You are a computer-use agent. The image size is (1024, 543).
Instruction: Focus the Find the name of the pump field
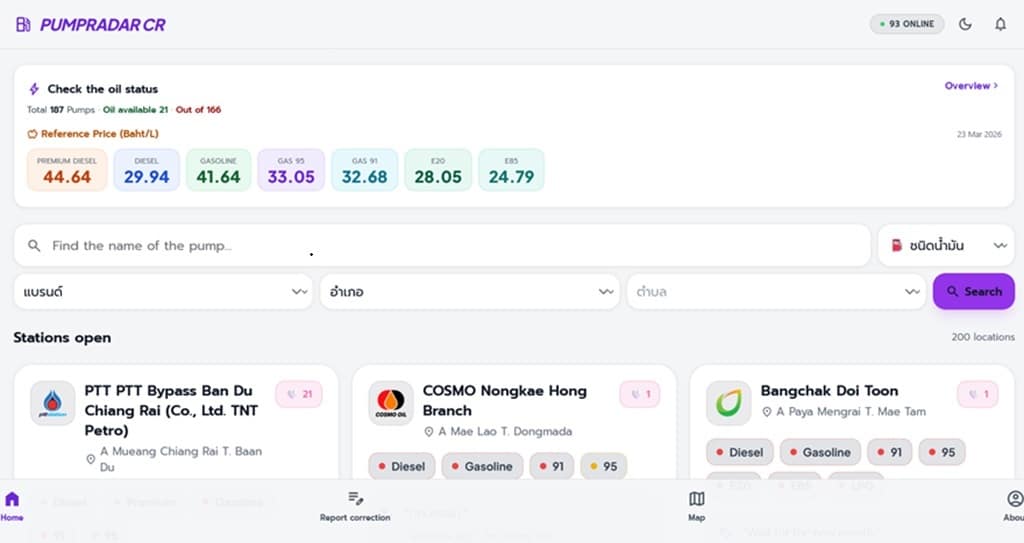point(442,246)
